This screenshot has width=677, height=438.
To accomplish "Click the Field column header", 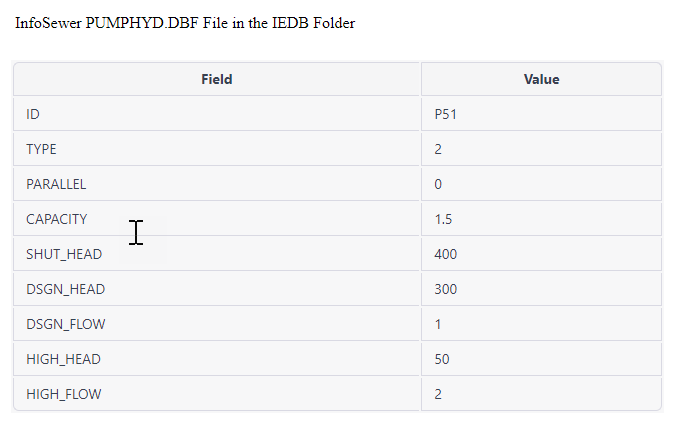I will pyautogui.click(x=216, y=79).
